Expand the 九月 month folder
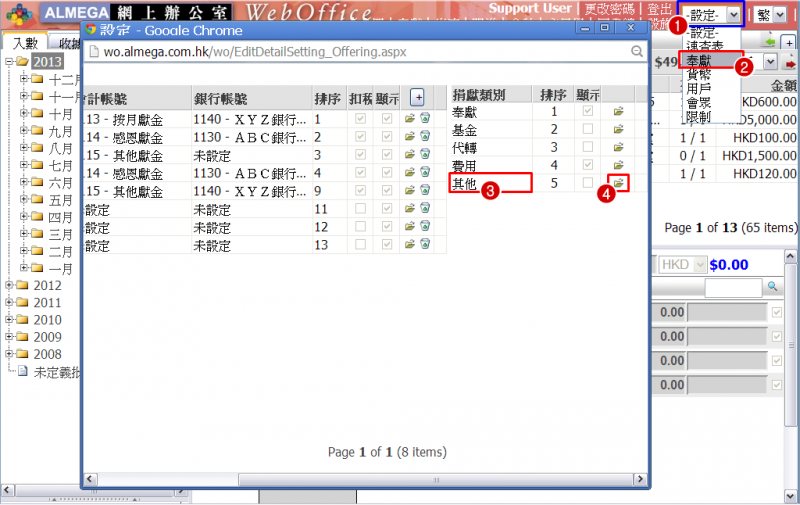This screenshot has width=800, height=505. coord(23,131)
